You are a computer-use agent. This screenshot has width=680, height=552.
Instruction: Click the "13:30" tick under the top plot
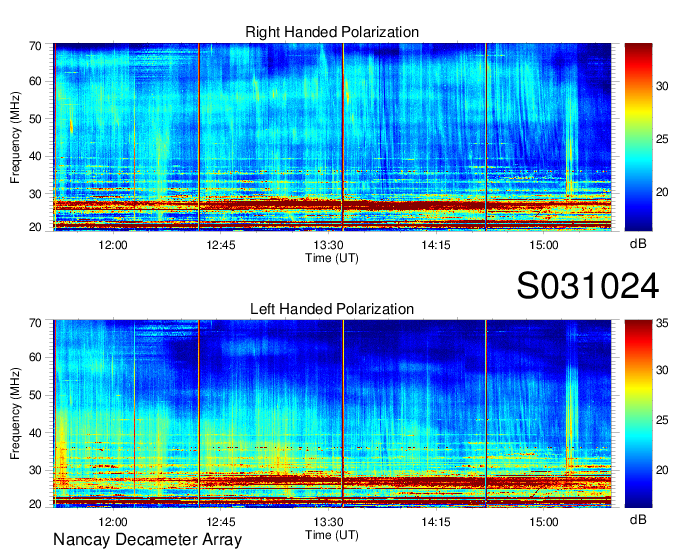tap(328, 245)
